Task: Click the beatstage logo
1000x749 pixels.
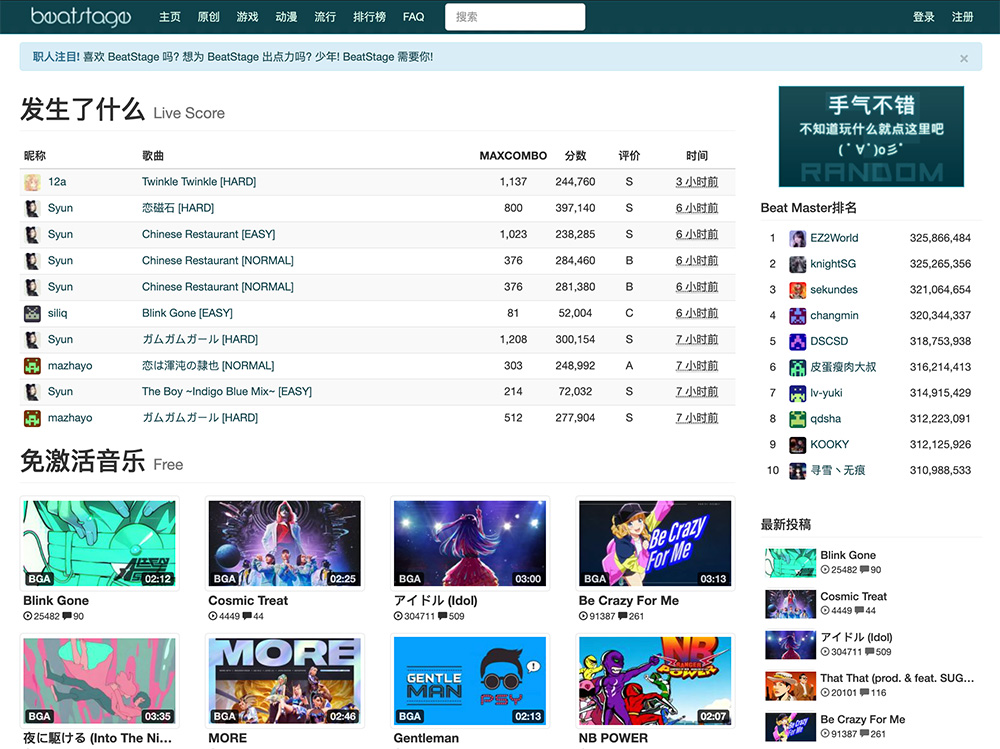Action: [80, 17]
